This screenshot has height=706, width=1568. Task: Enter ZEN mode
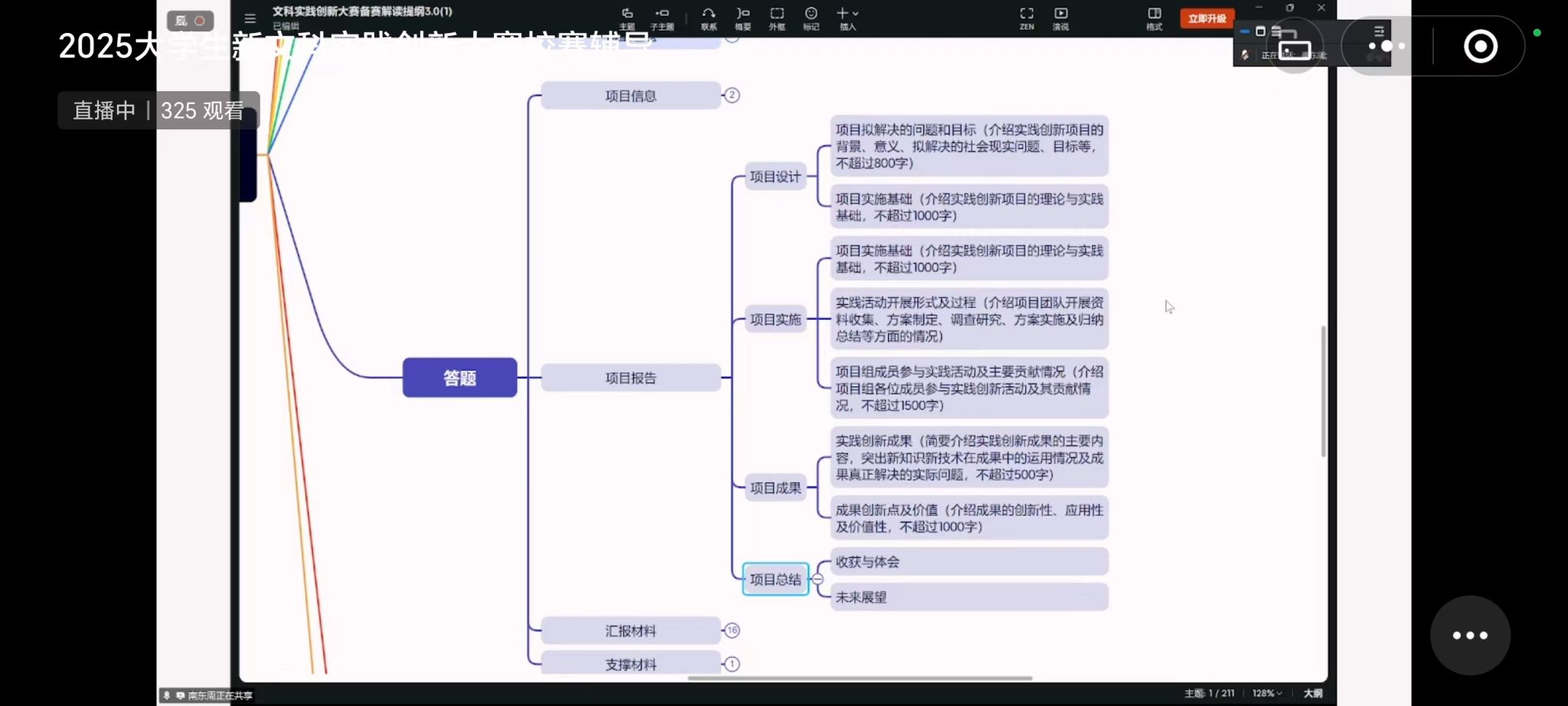pyautogui.click(x=1027, y=17)
